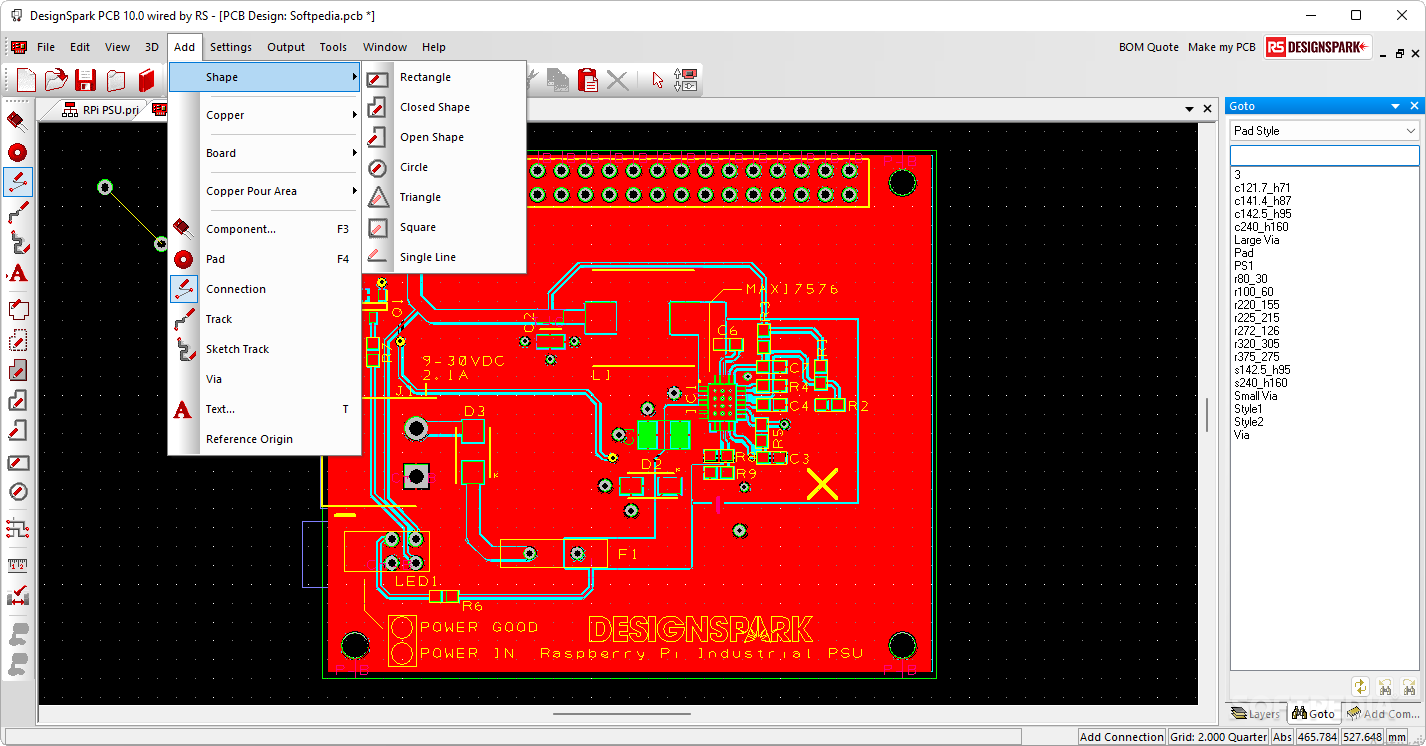Screen dimensions: 1426x746
Task: Click the Goto panel search input field
Action: [x=1325, y=156]
